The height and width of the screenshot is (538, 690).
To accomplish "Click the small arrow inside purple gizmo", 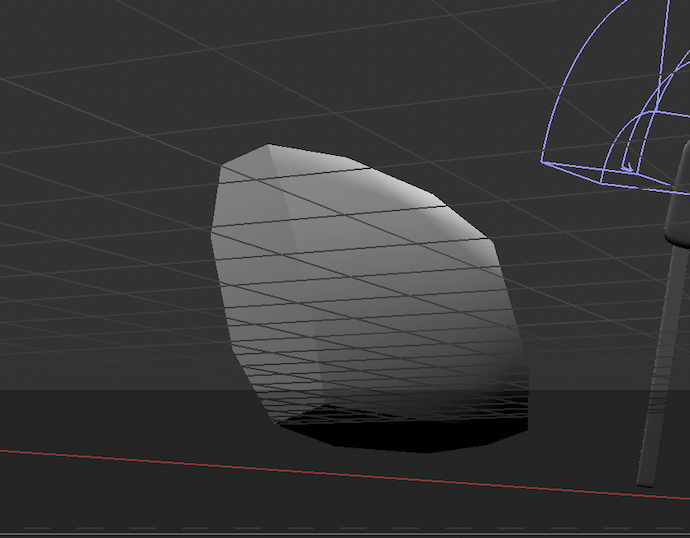I will click(627, 162).
